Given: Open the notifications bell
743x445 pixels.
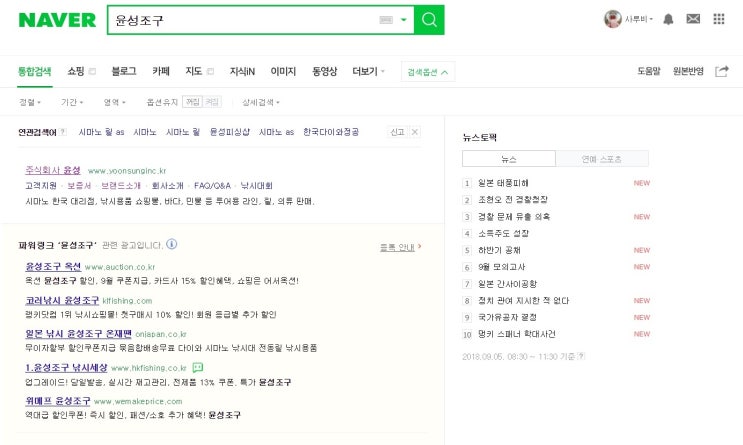Looking at the screenshot, I should pos(668,19).
